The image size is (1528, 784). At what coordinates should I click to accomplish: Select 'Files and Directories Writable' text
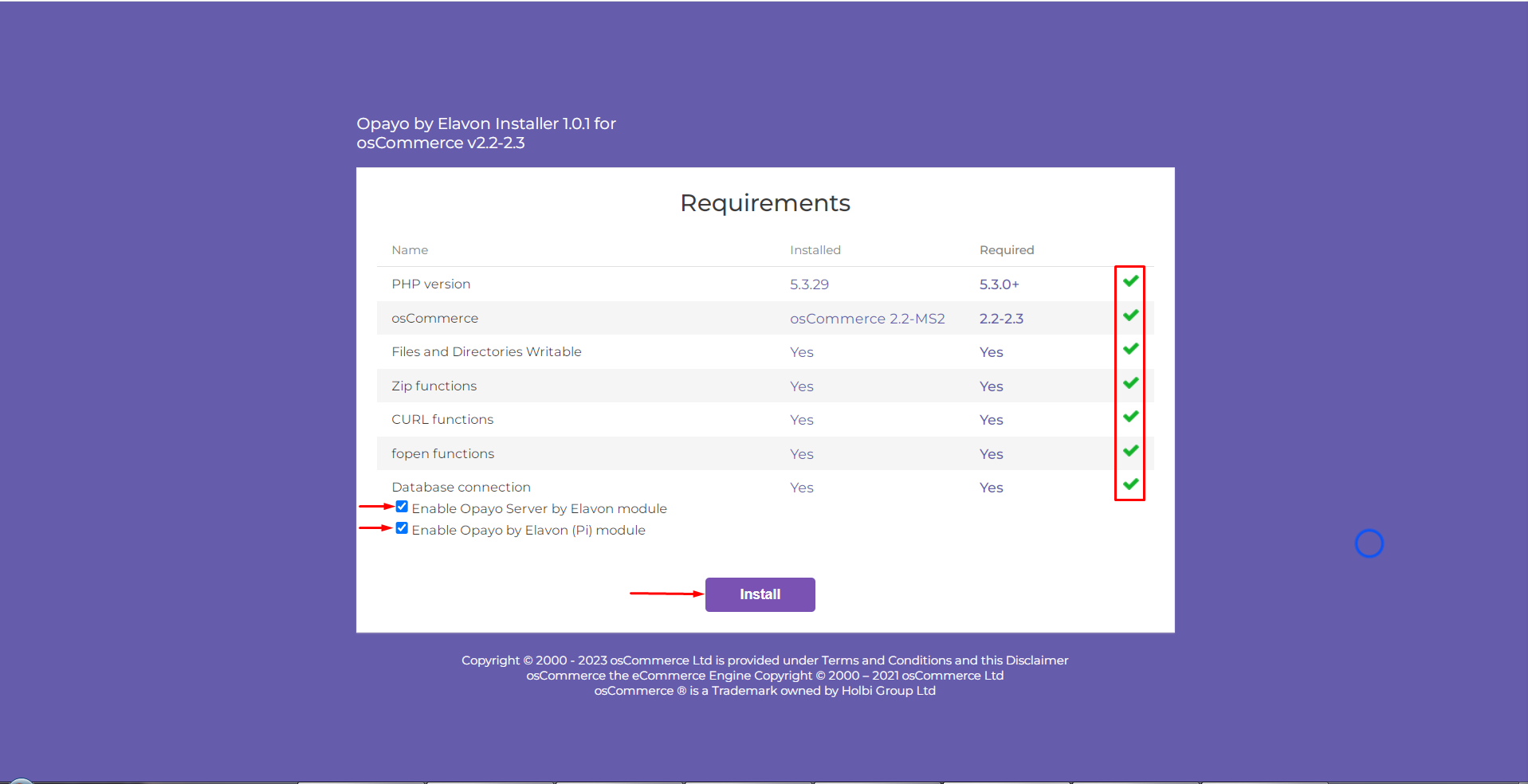[x=486, y=352]
